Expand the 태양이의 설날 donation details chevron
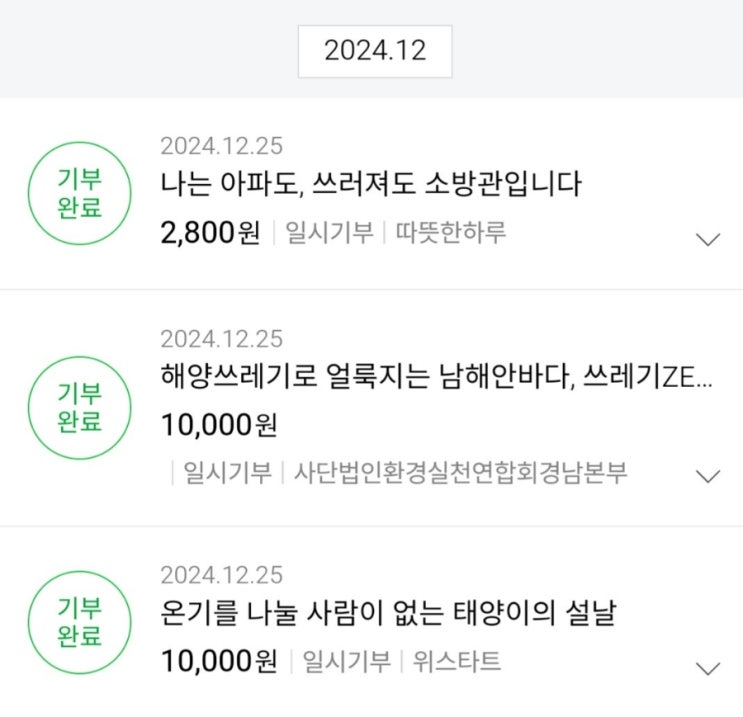This screenshot has width=743, height=717. tap(707, 668)
